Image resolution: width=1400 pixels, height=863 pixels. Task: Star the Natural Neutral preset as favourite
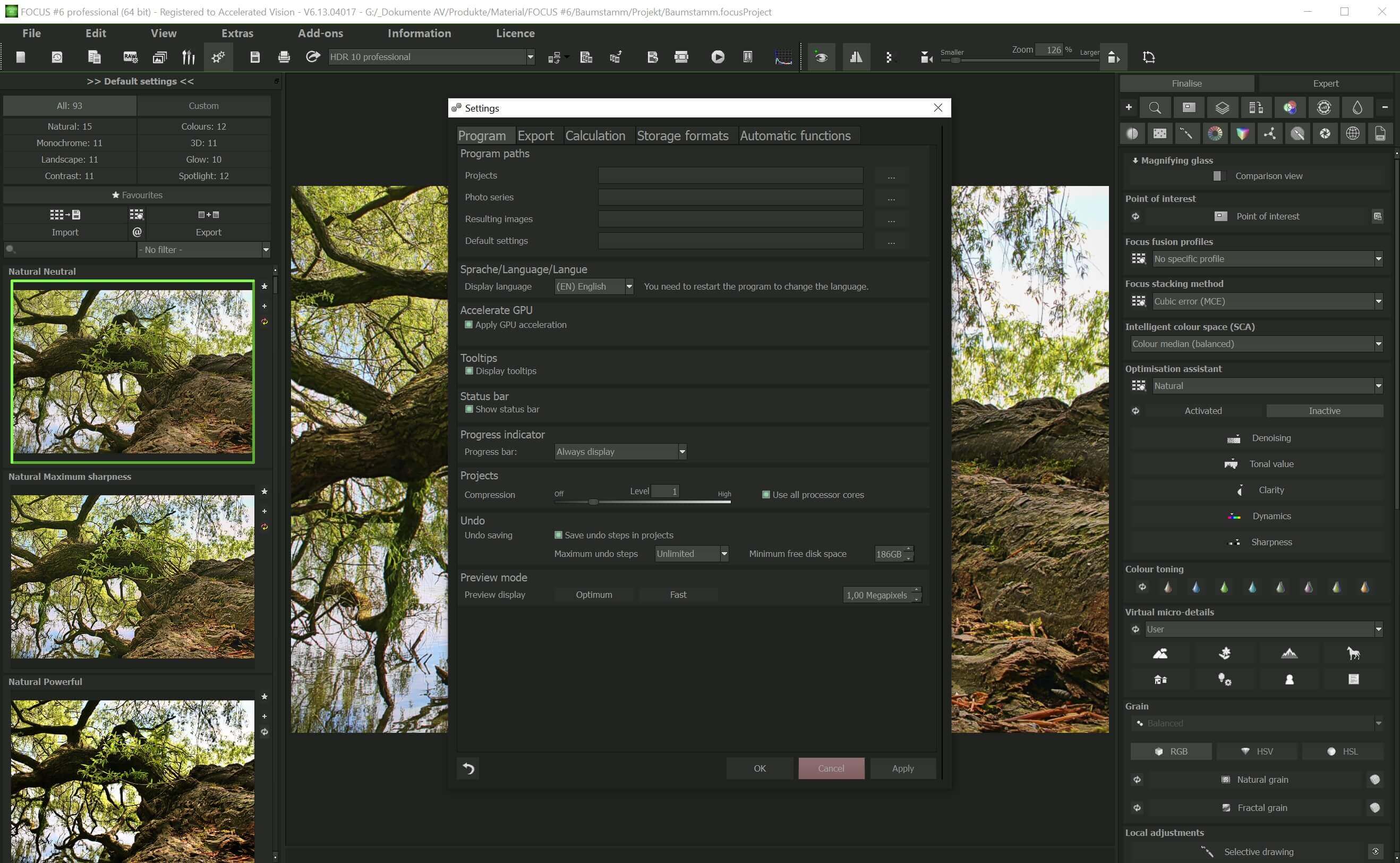[x=264, y=286]
